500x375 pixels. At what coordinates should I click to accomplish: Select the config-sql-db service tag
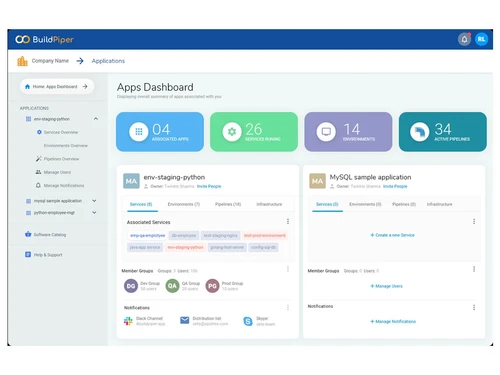pos(263,247)
